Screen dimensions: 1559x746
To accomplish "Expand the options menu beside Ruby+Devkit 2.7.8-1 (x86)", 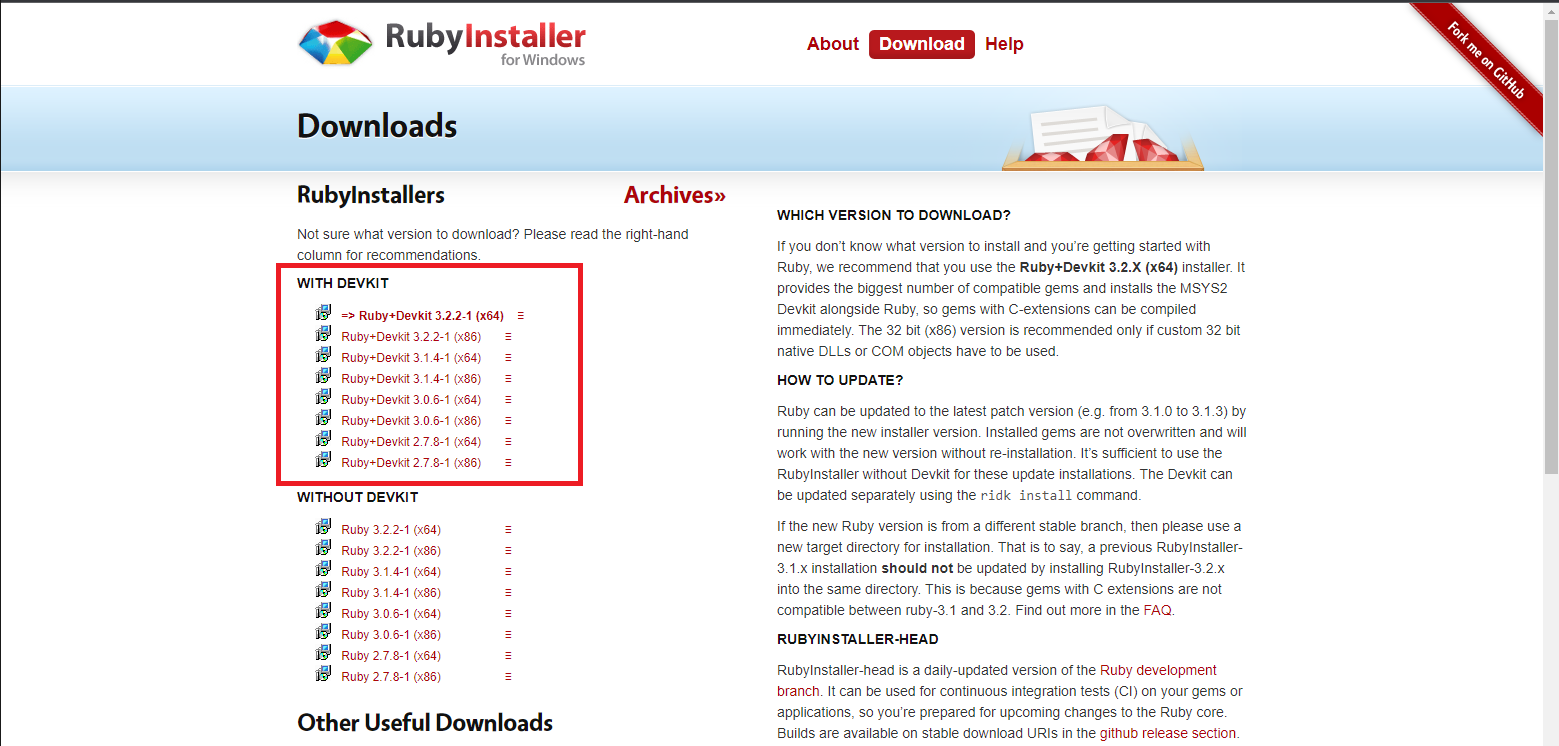I will coord(508,461).
